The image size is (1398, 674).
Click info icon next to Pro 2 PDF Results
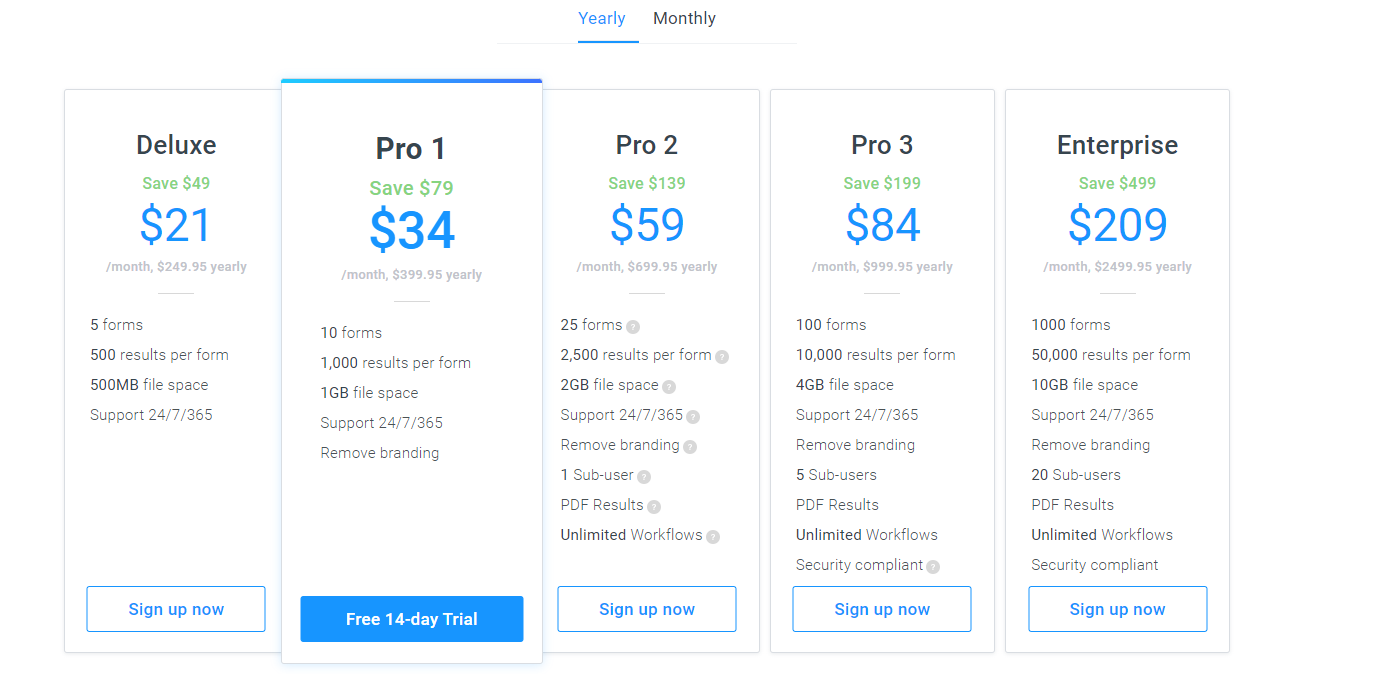tap(654, 506)
